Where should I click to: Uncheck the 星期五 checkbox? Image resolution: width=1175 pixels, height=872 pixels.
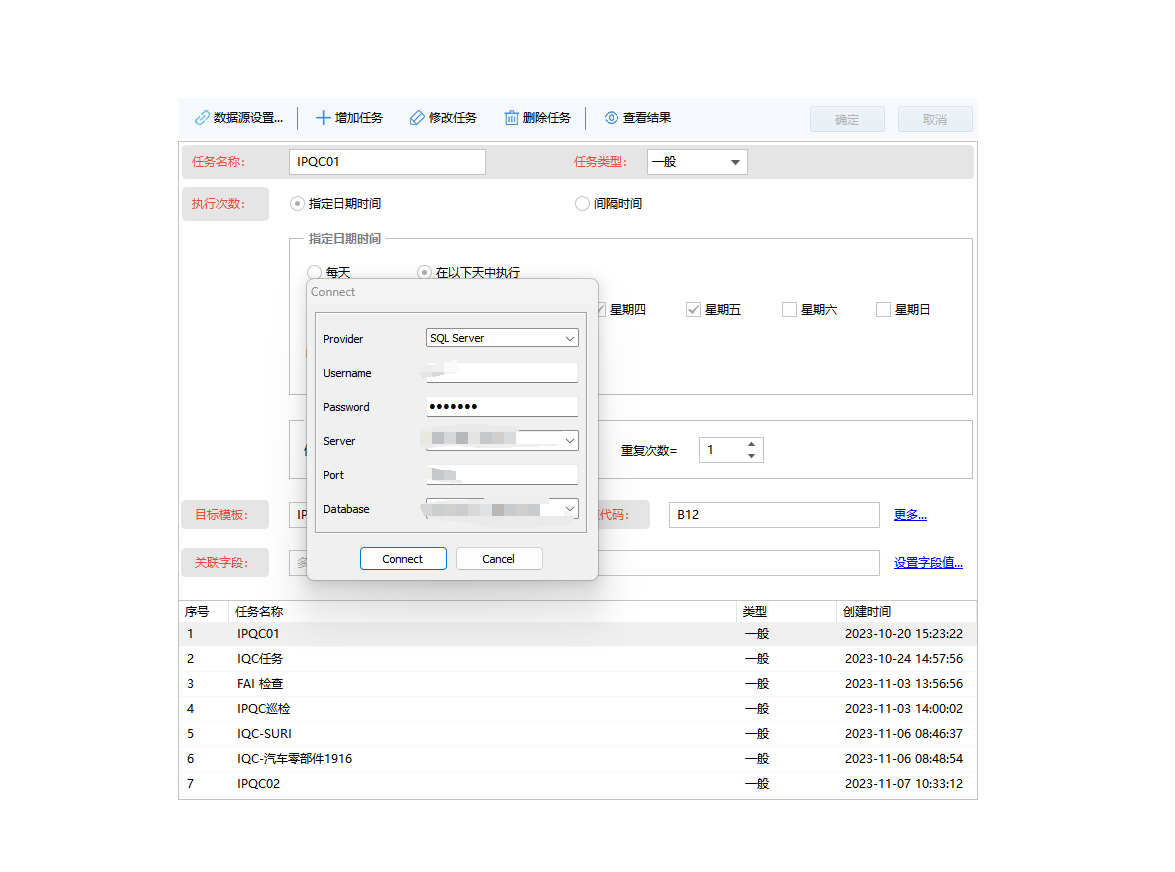point(694,309)
